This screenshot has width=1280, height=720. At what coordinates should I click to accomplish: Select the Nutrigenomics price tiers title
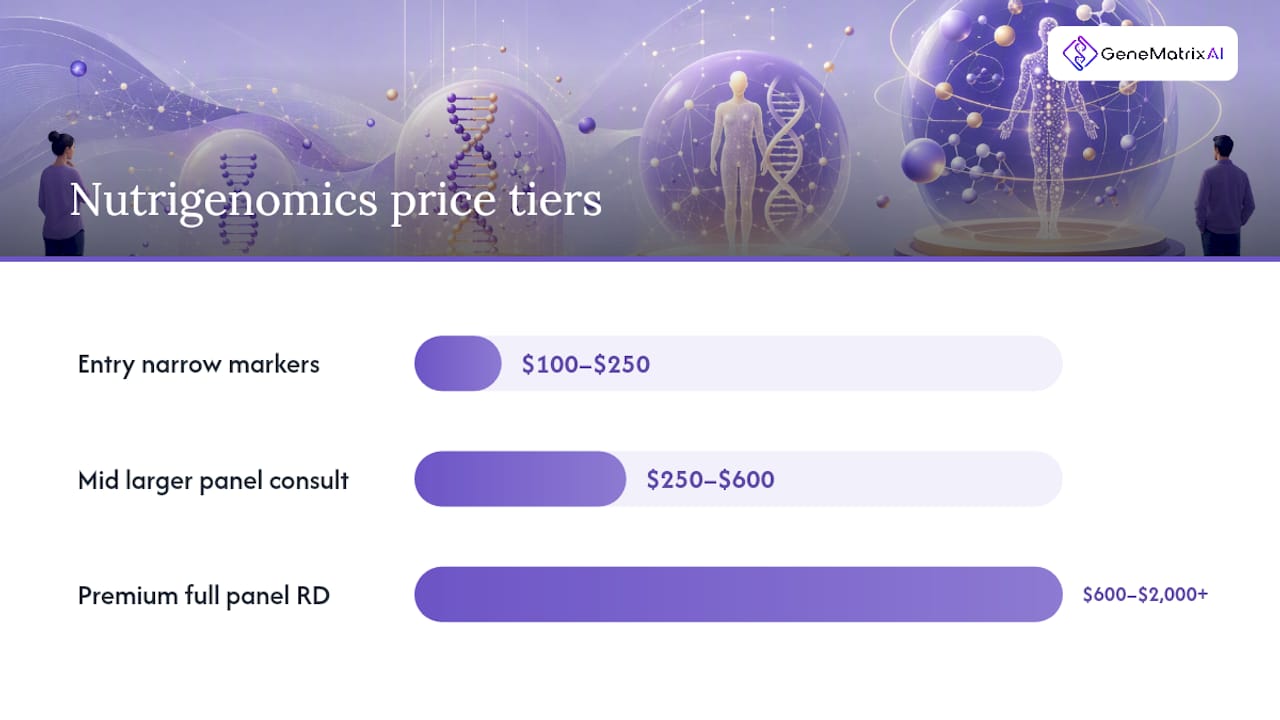coord(336,200)
